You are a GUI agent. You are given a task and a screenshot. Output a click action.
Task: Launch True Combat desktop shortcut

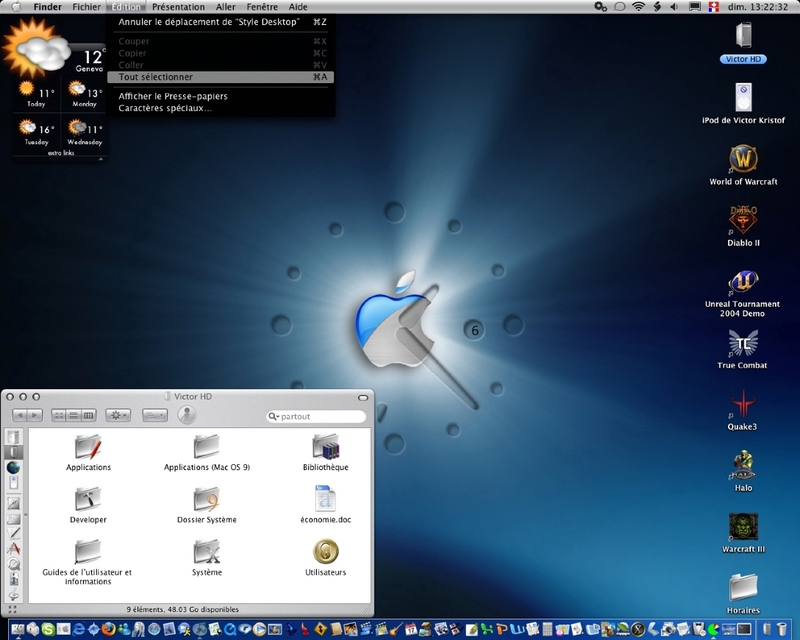coord(743,349)
